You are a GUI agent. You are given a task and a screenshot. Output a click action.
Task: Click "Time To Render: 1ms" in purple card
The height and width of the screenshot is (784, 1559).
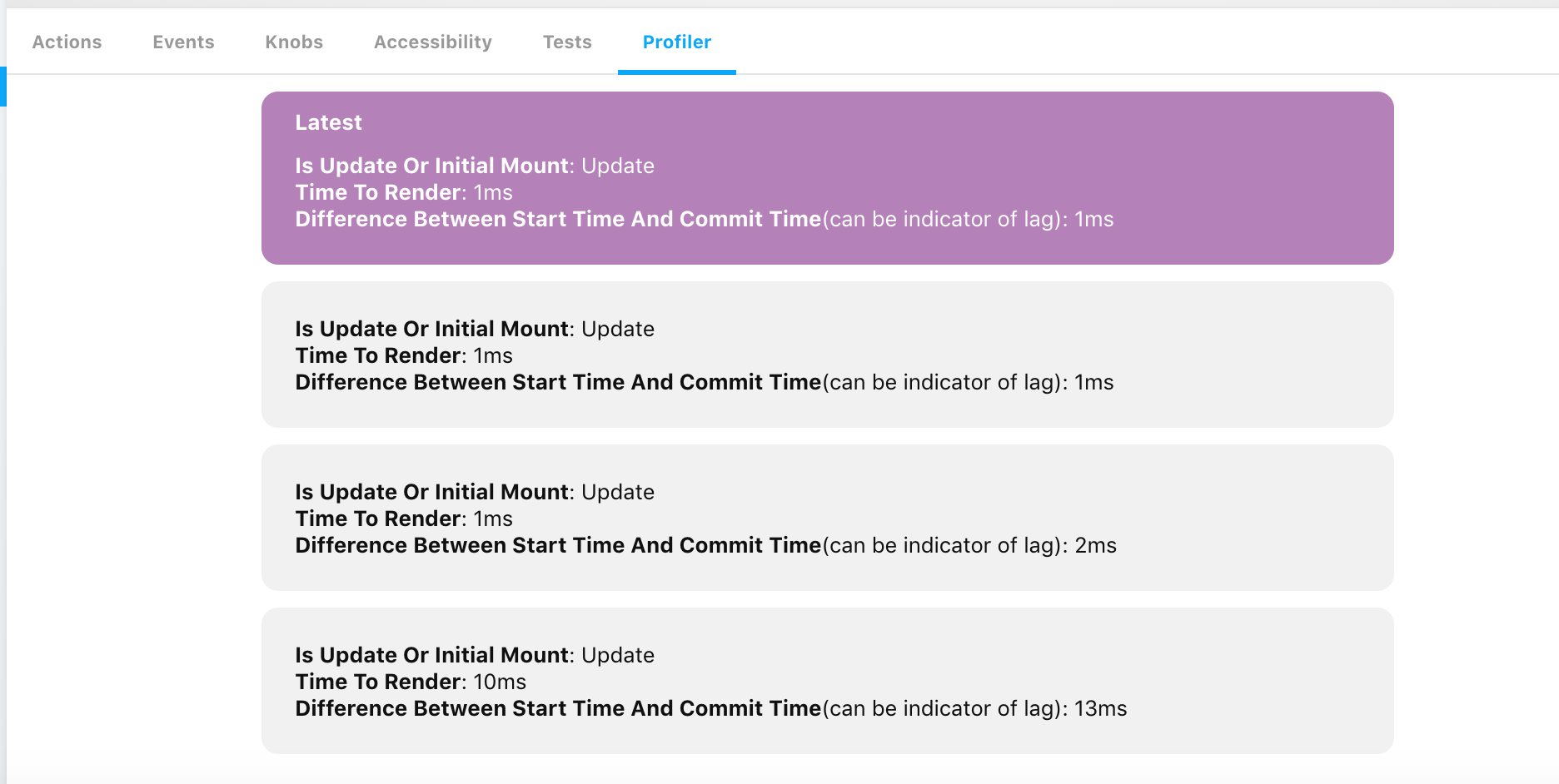(404, 193)
